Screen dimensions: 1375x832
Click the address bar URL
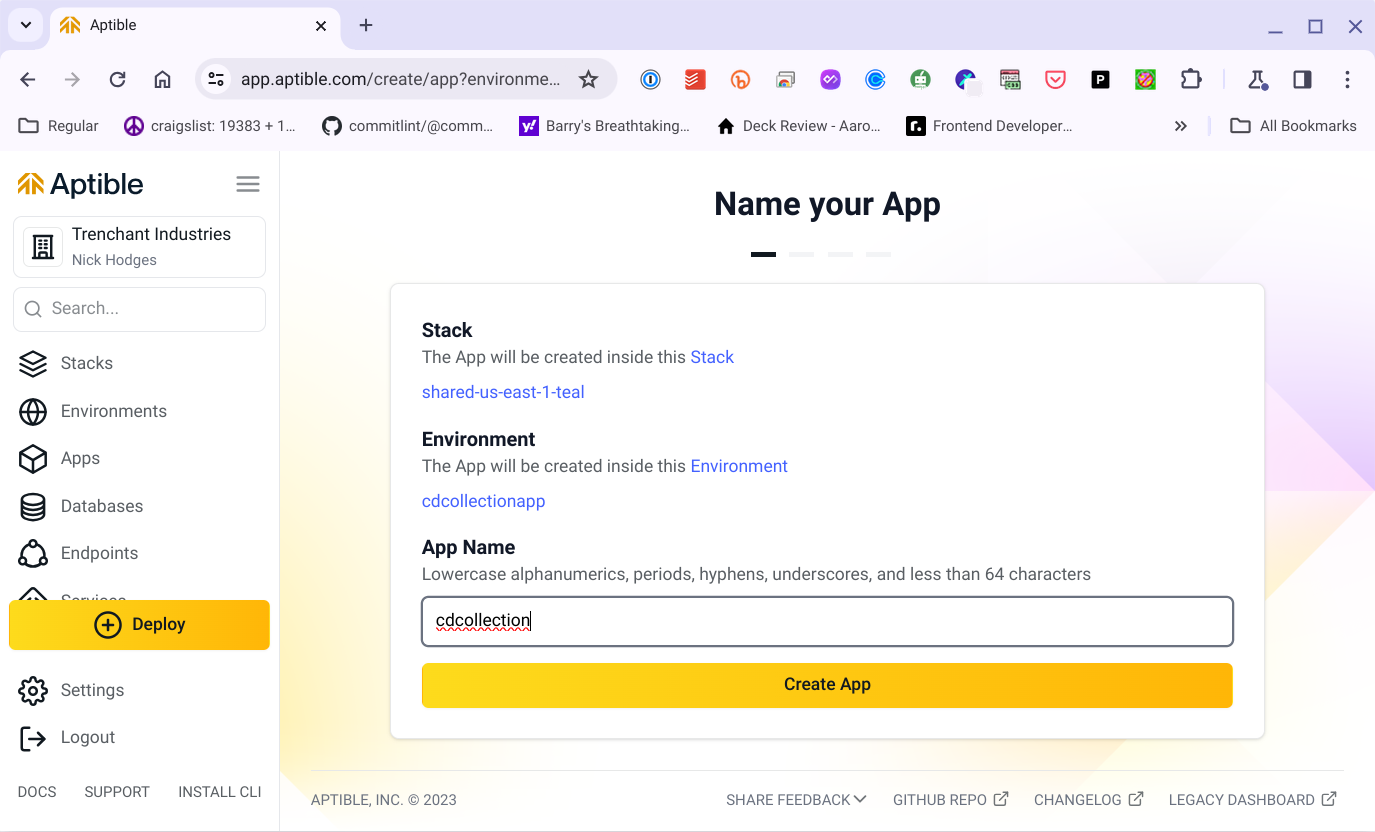(401, 80)
